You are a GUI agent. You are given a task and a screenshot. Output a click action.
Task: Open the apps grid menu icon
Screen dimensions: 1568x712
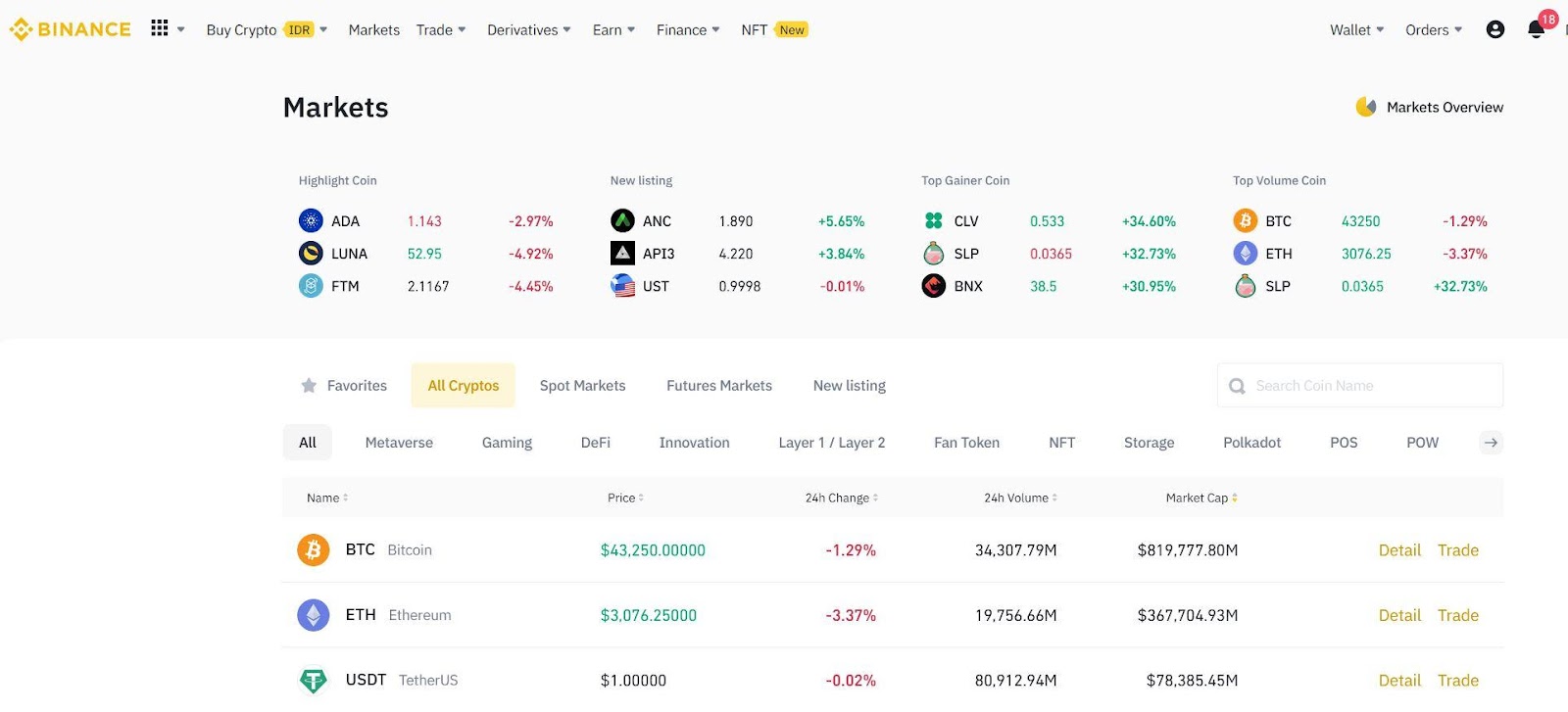160,28
